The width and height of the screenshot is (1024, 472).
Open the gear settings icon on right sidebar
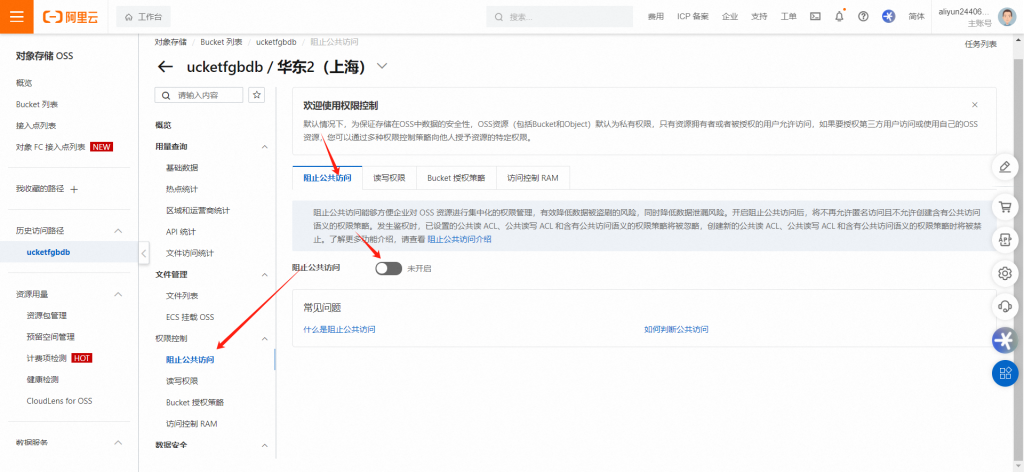[1005, 273]
